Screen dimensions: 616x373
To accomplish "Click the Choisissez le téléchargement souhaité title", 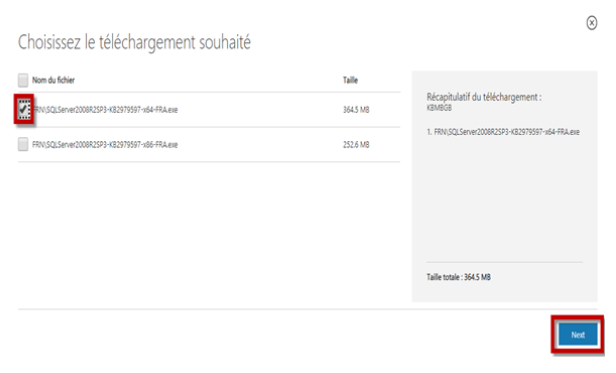I will pos(134,42).
